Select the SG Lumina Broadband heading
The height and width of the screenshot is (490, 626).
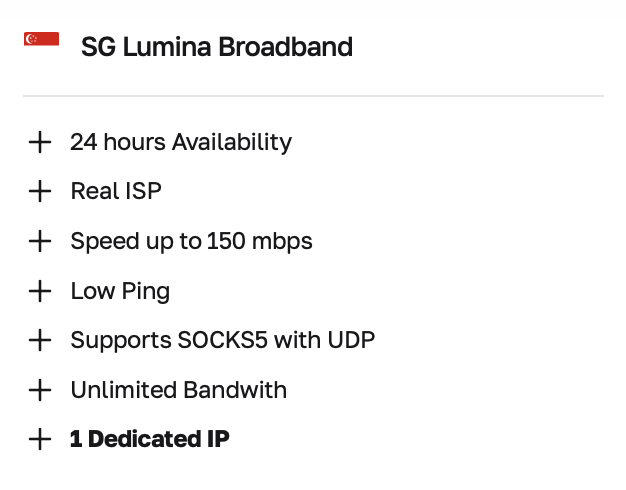(216, 46)
